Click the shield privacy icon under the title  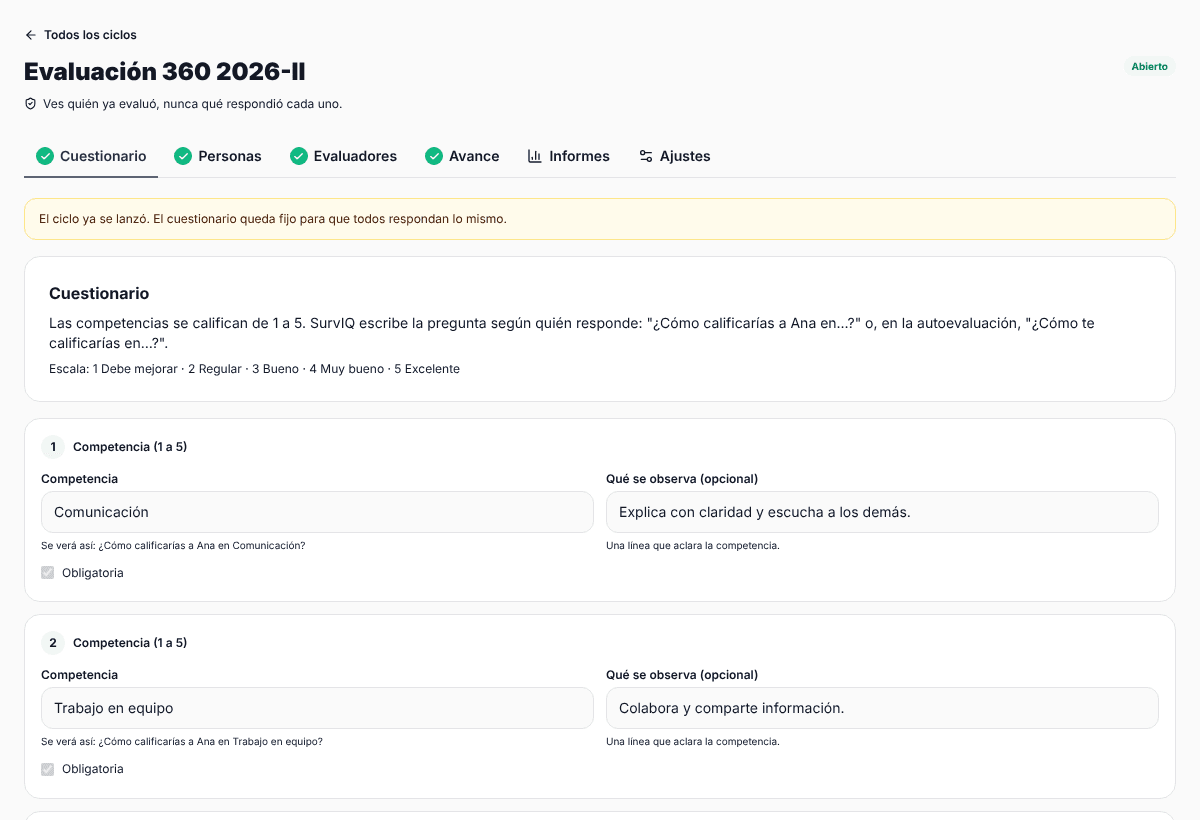point(30,104)
